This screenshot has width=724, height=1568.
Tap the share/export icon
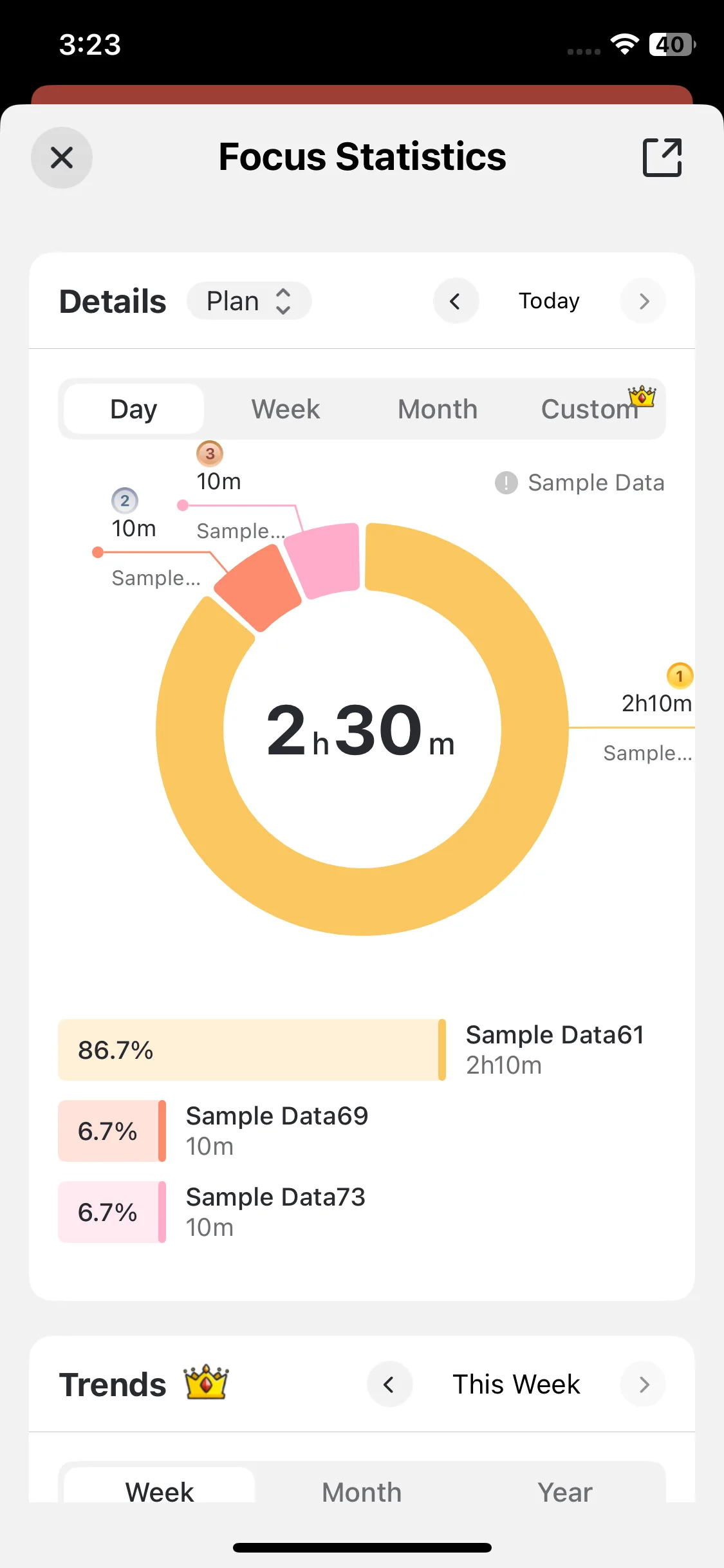pos(662,157)
